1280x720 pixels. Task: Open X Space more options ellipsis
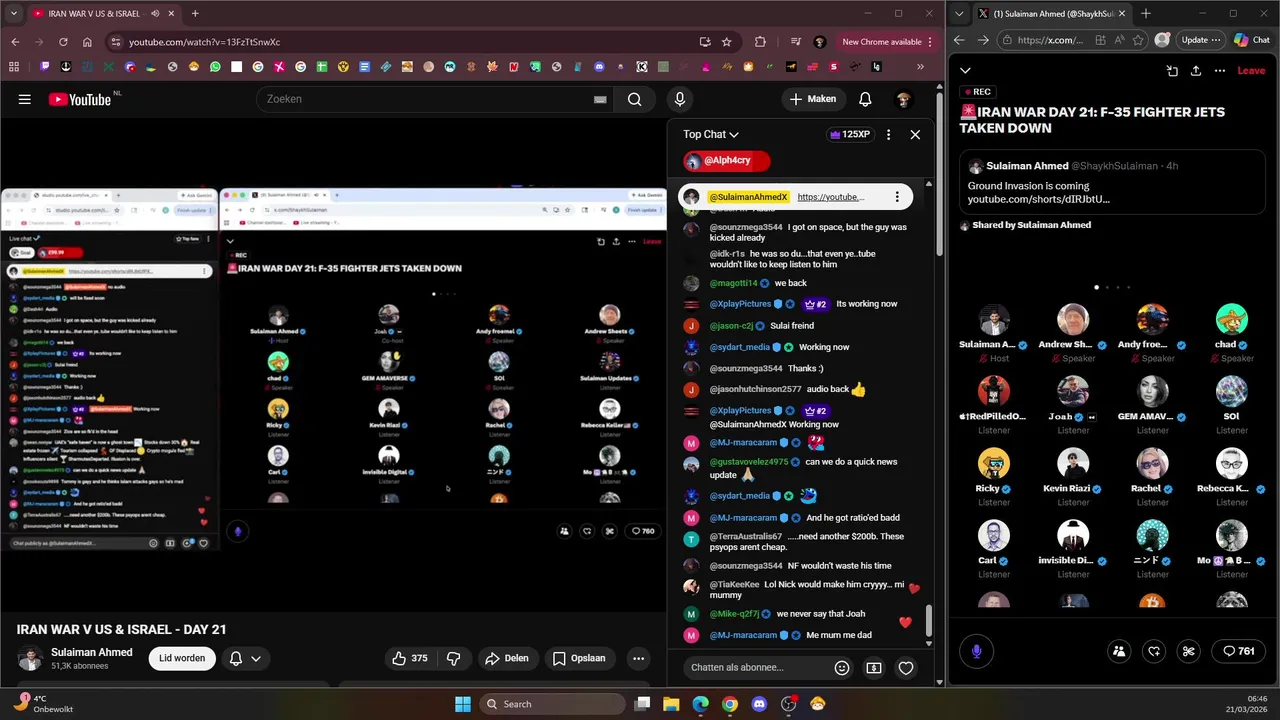point(1219,71)
